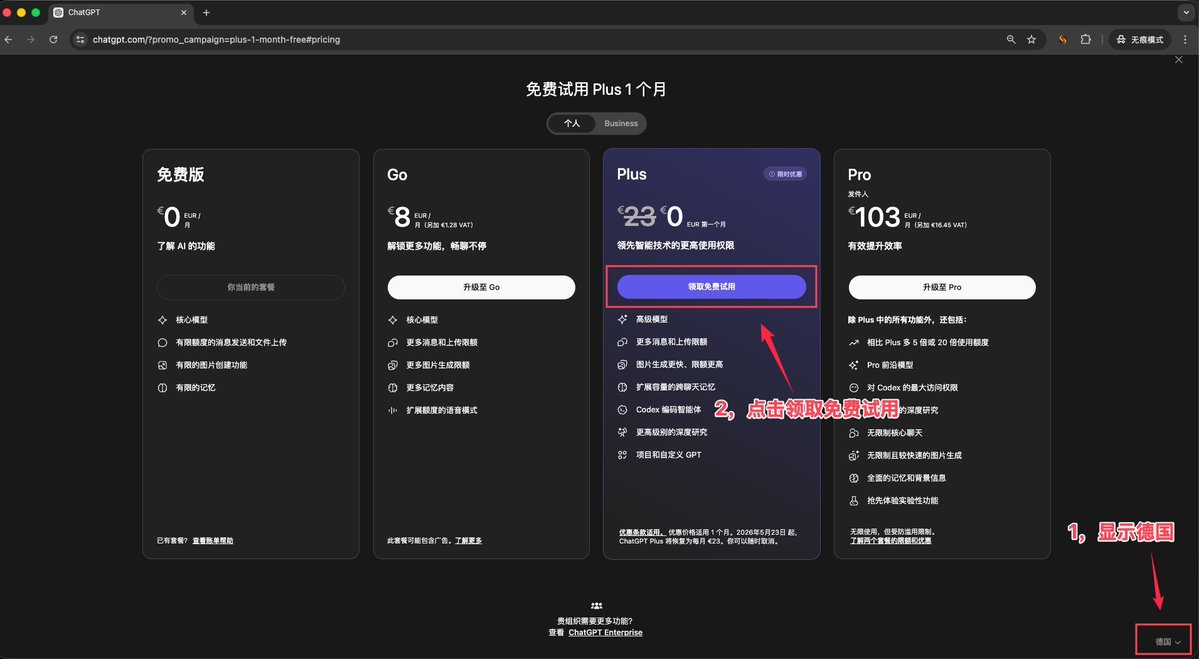
Task: Expand the tab search chevron at top right
Action: coord(1184,12)
